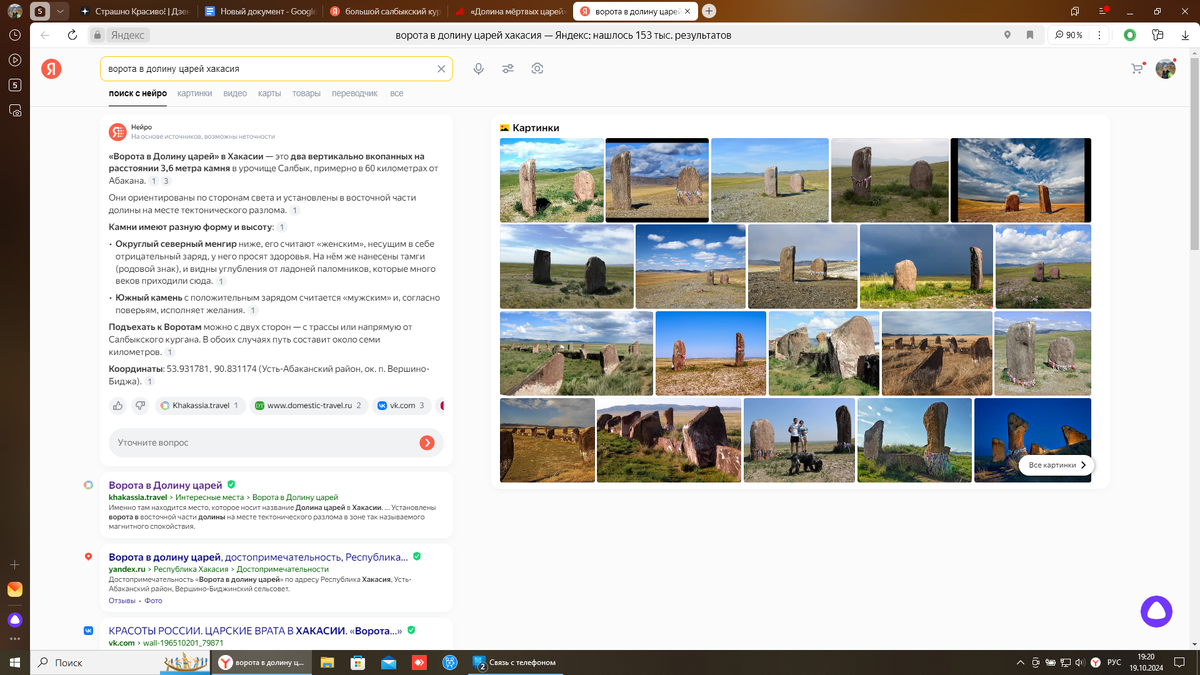Open thumbnail with couple and dog
Screen dimensions: 1200x675
coord(799,440)
